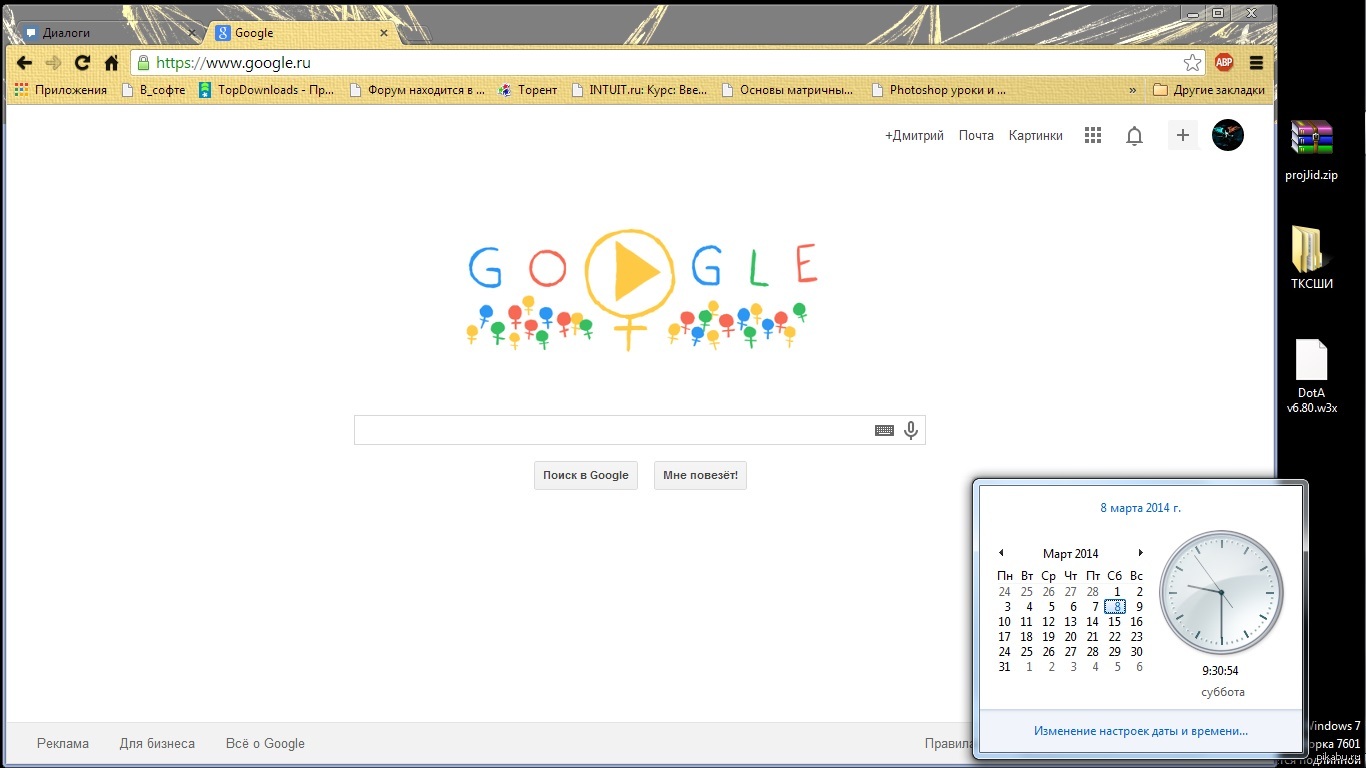Open the Всё о Google footer link
This screenshot has width=1366, height=768.
tap(265, 743)
